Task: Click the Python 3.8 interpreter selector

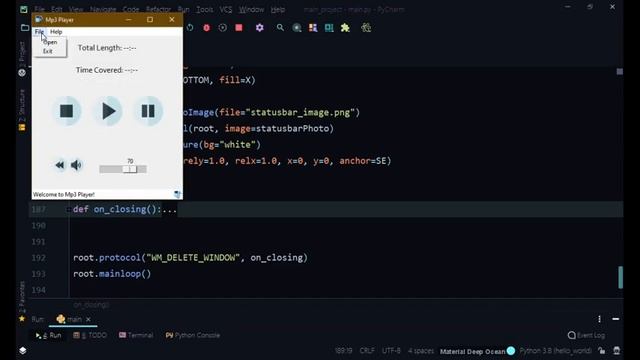Action: tap(556, 351)
